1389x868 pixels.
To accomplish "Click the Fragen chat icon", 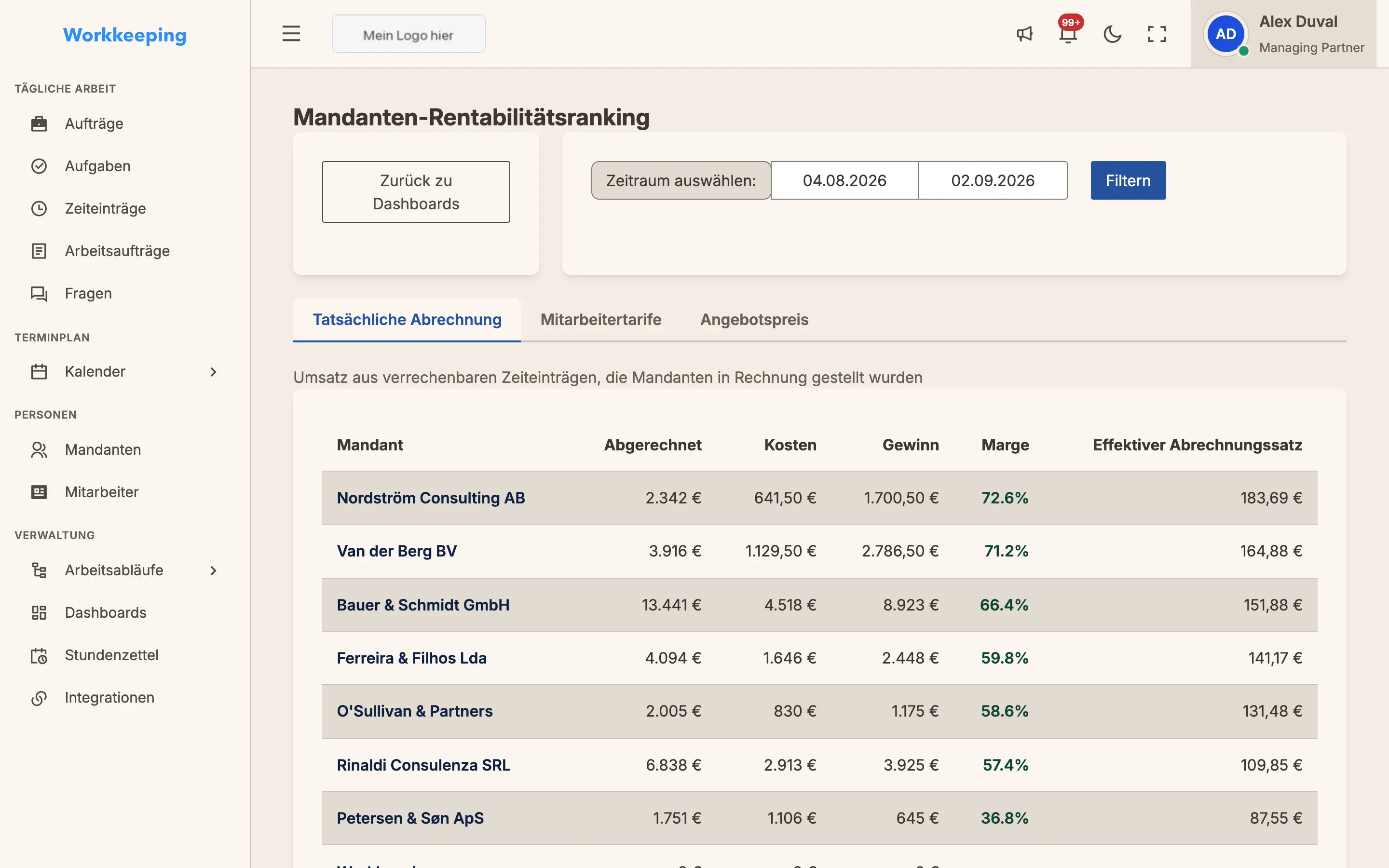I will tap(39, 293).
